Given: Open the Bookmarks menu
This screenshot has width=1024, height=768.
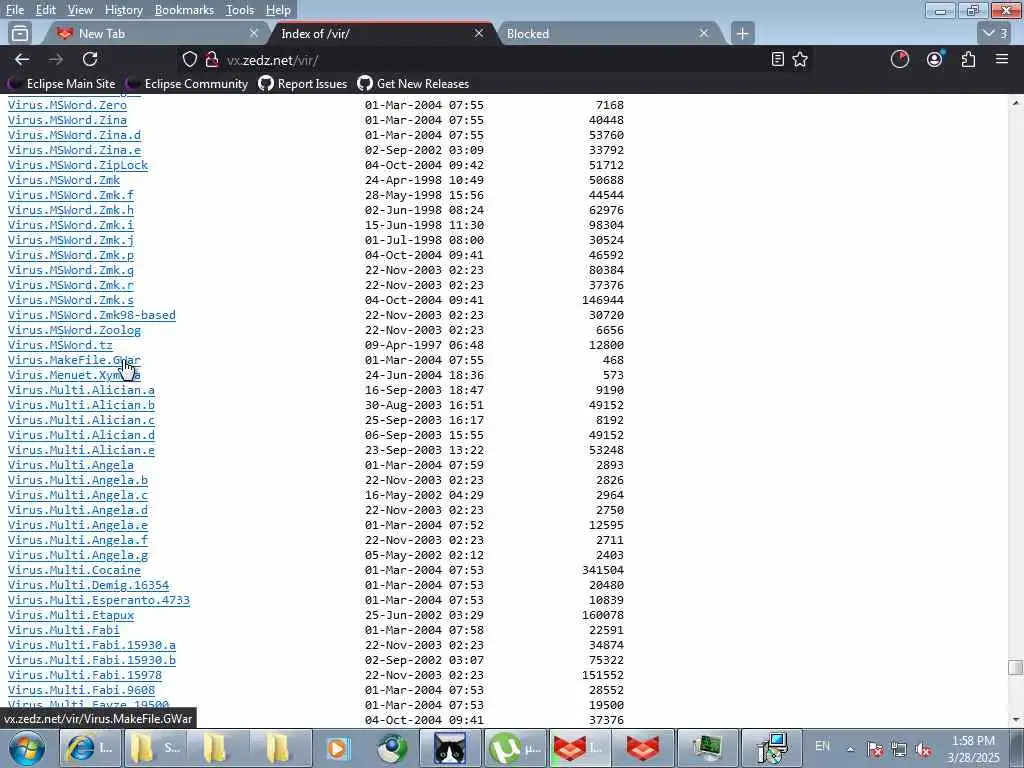Looking at the screenshot, I should (184, 10).
